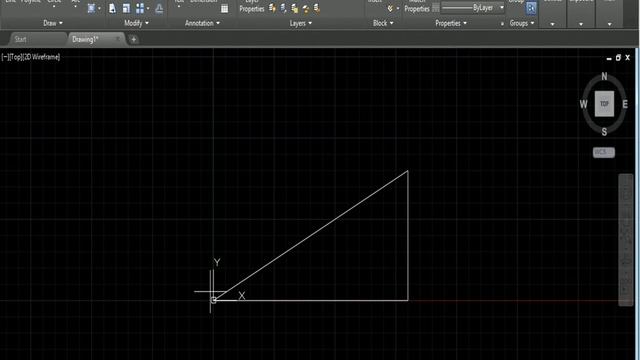Expand the Properties panel dropdown

[451, 23]
